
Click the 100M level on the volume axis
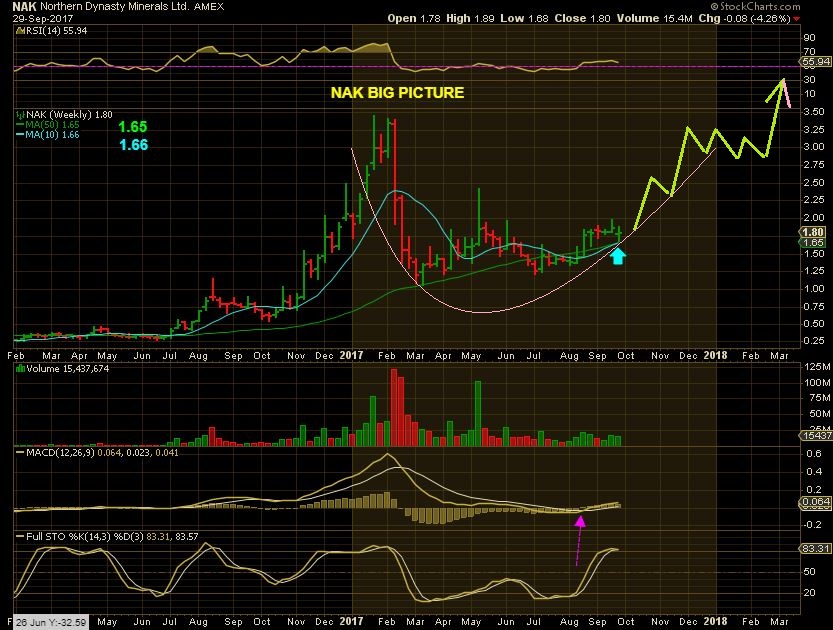(x=817, y=382)
